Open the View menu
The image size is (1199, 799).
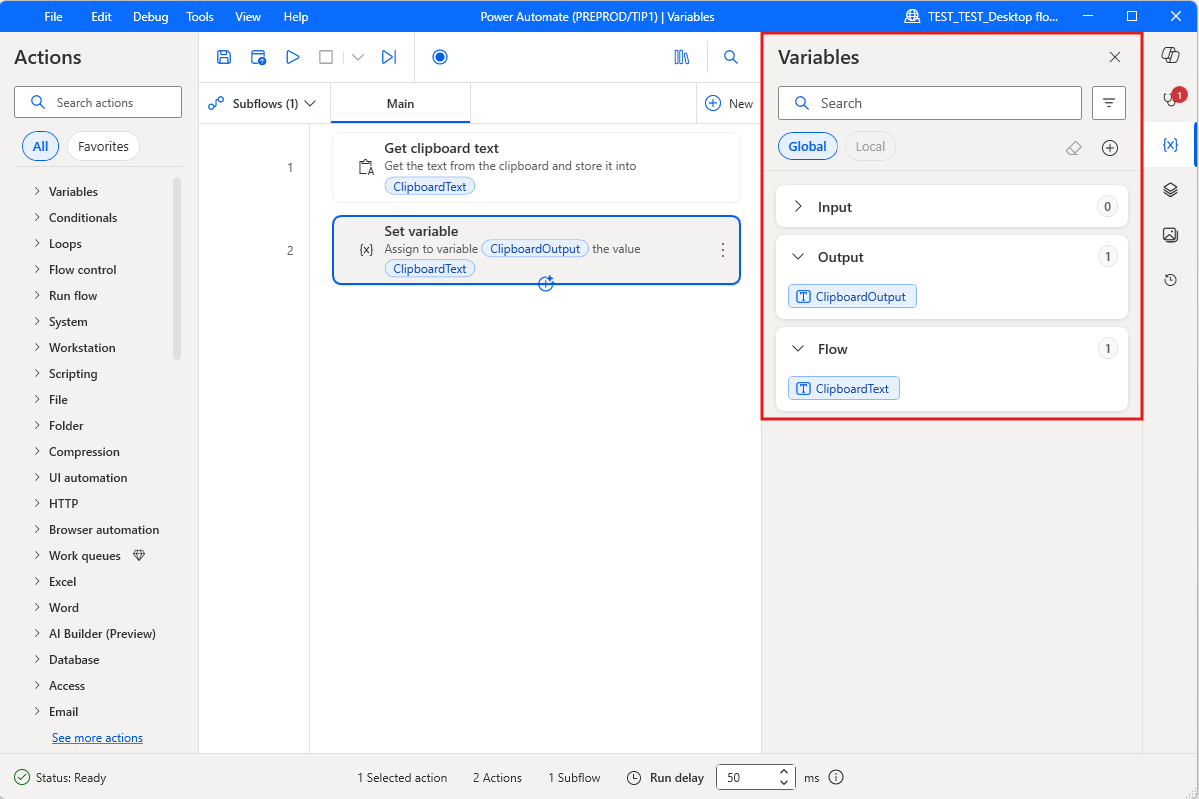click(x=248, y=16)
